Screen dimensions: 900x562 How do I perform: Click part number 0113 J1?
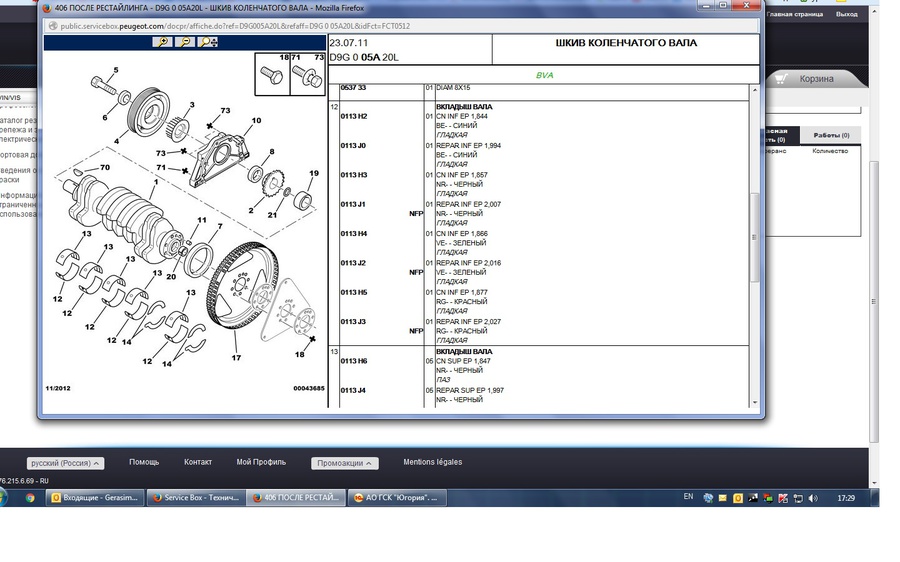click(353, 204)
